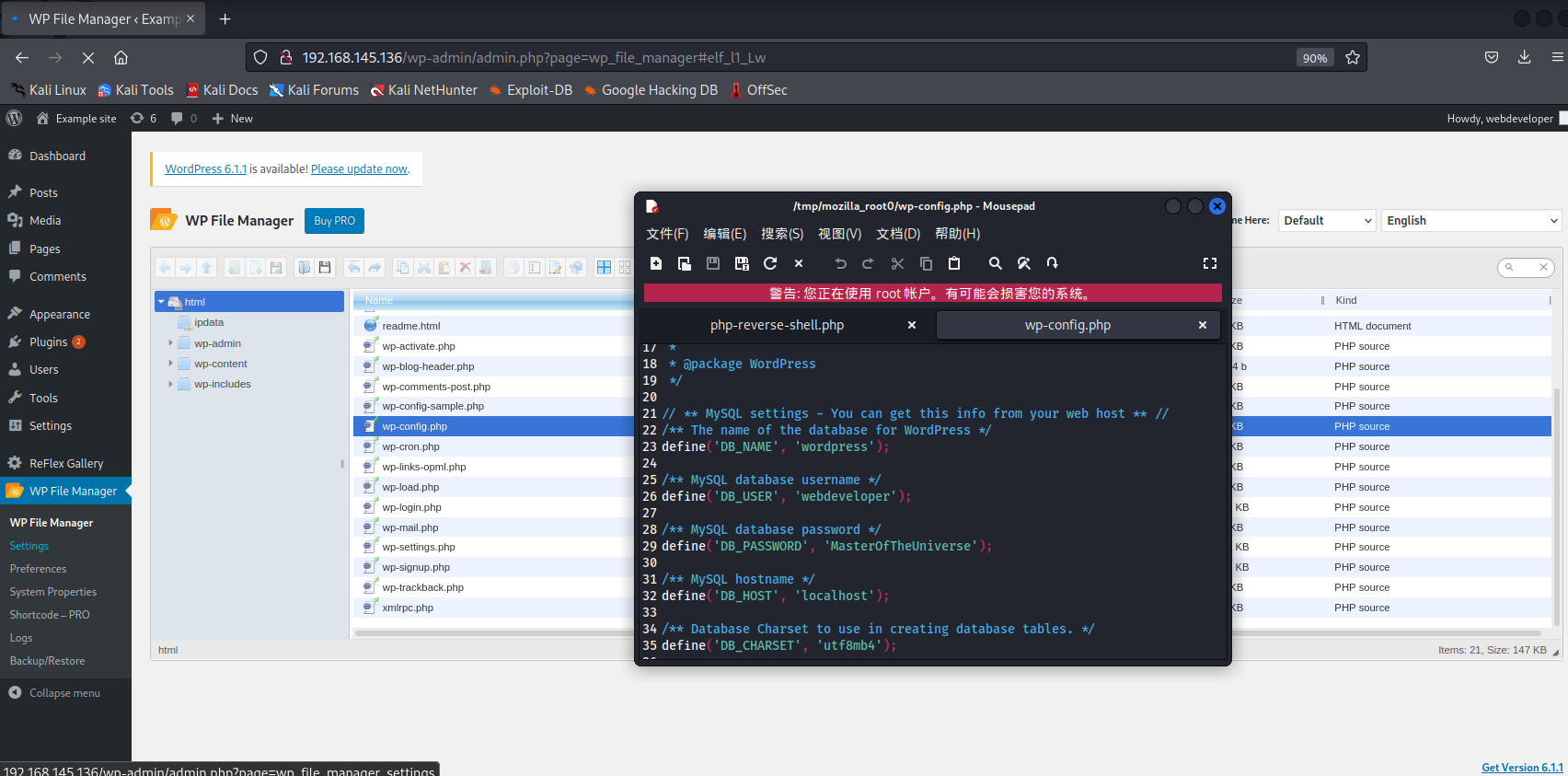The image size is (1568, 776).
Task: Close document via Mousepad toolbar X
Action: (x=799, y=263)
